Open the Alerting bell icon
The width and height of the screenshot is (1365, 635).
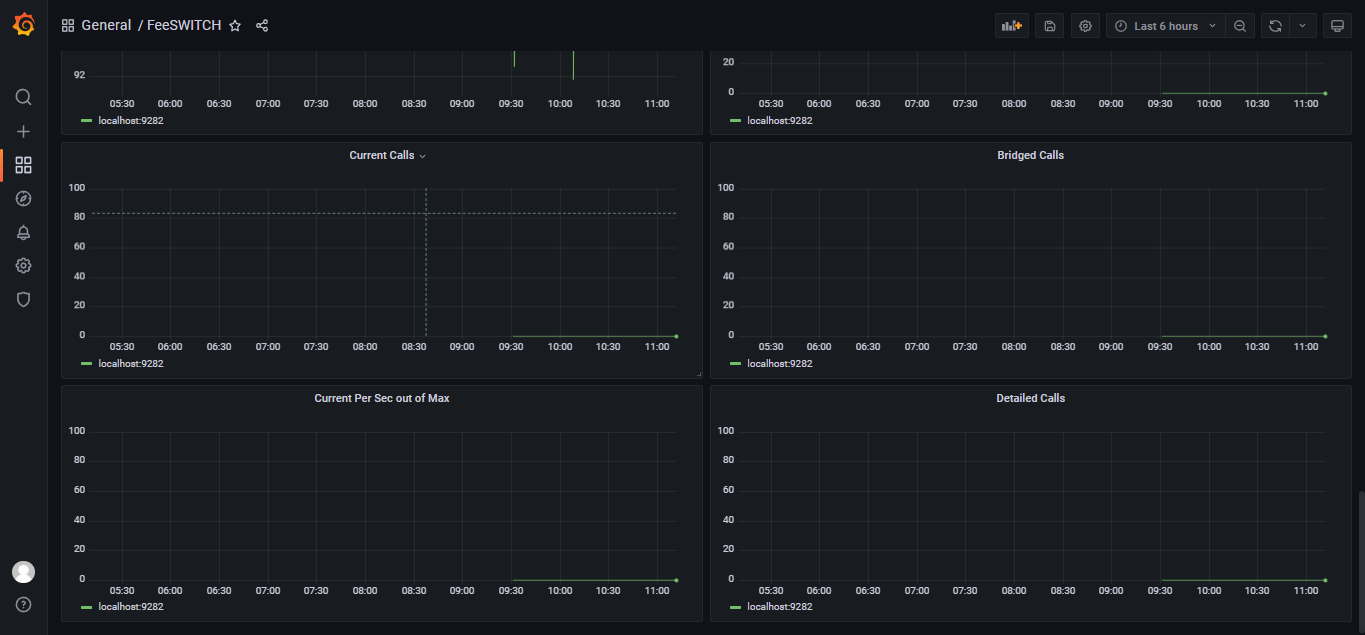[x=23, y=232]
